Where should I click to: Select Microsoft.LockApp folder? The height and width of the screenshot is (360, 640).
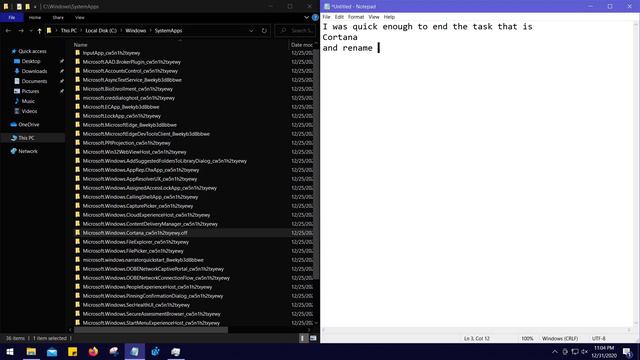[122, 116]
